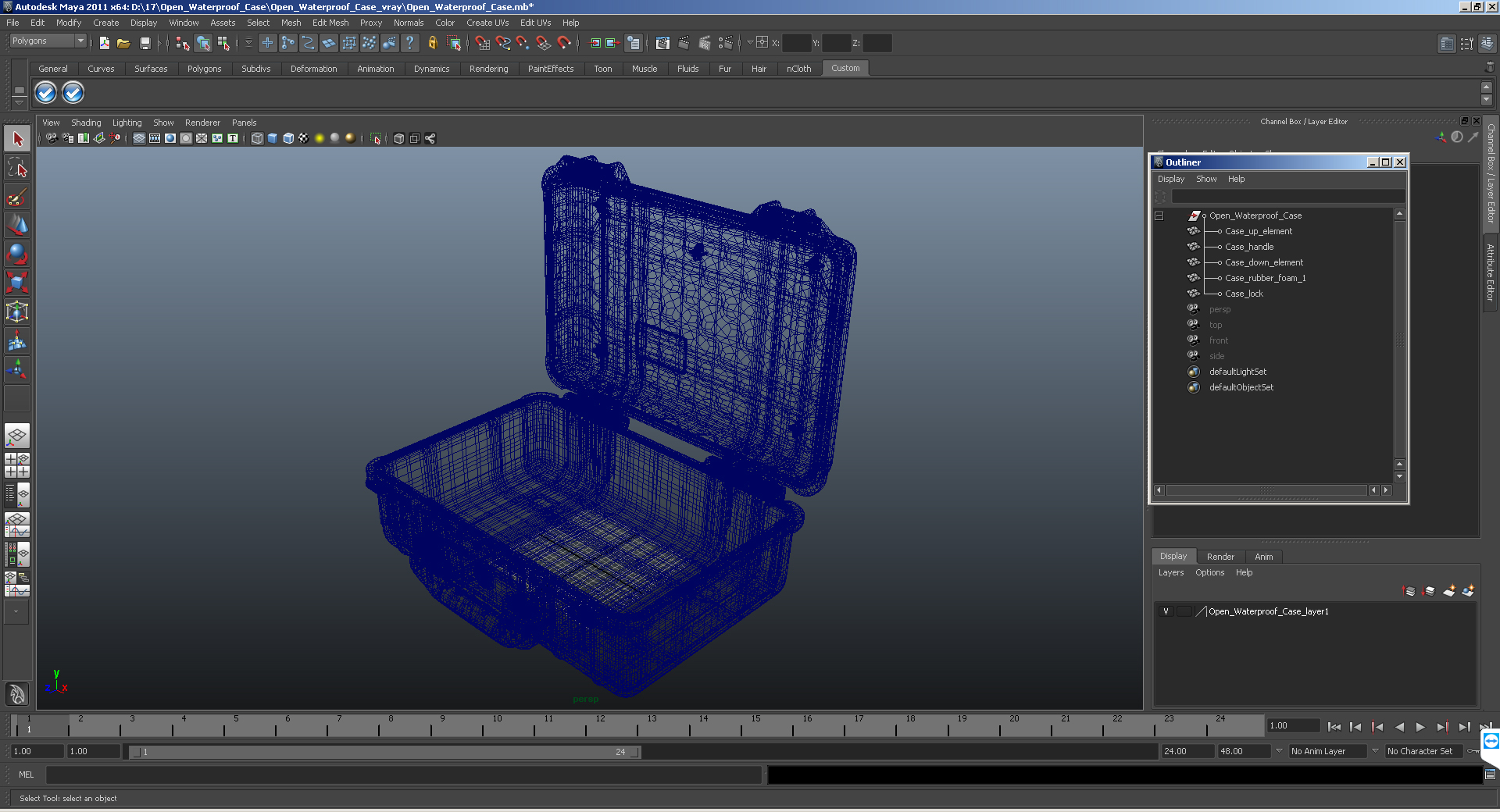1500x812 pixels.
Task: Activate the Move tool cone icon
Action: click(x=17, y=225)
